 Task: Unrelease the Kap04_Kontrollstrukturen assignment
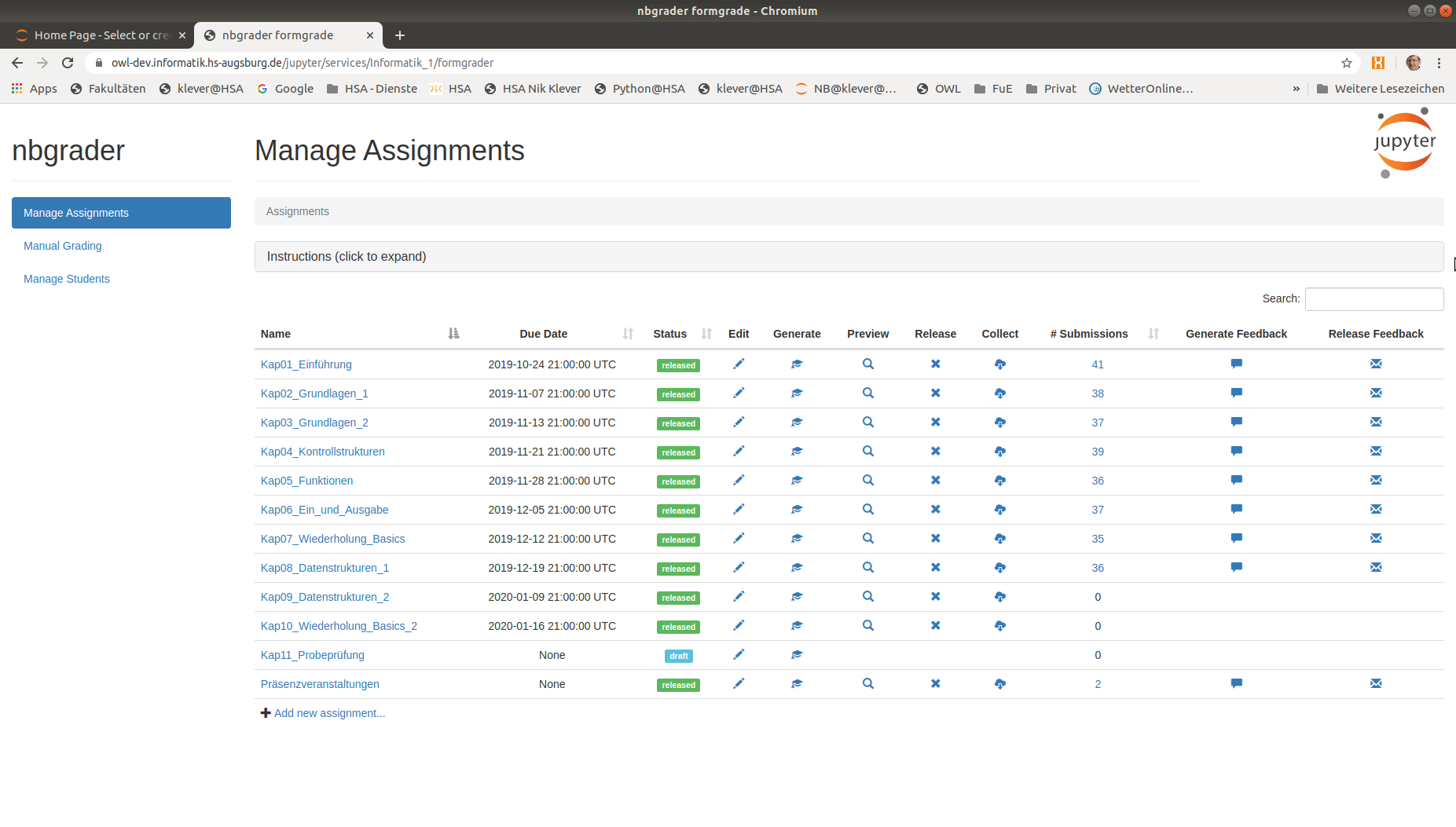(x=935, y=451)
